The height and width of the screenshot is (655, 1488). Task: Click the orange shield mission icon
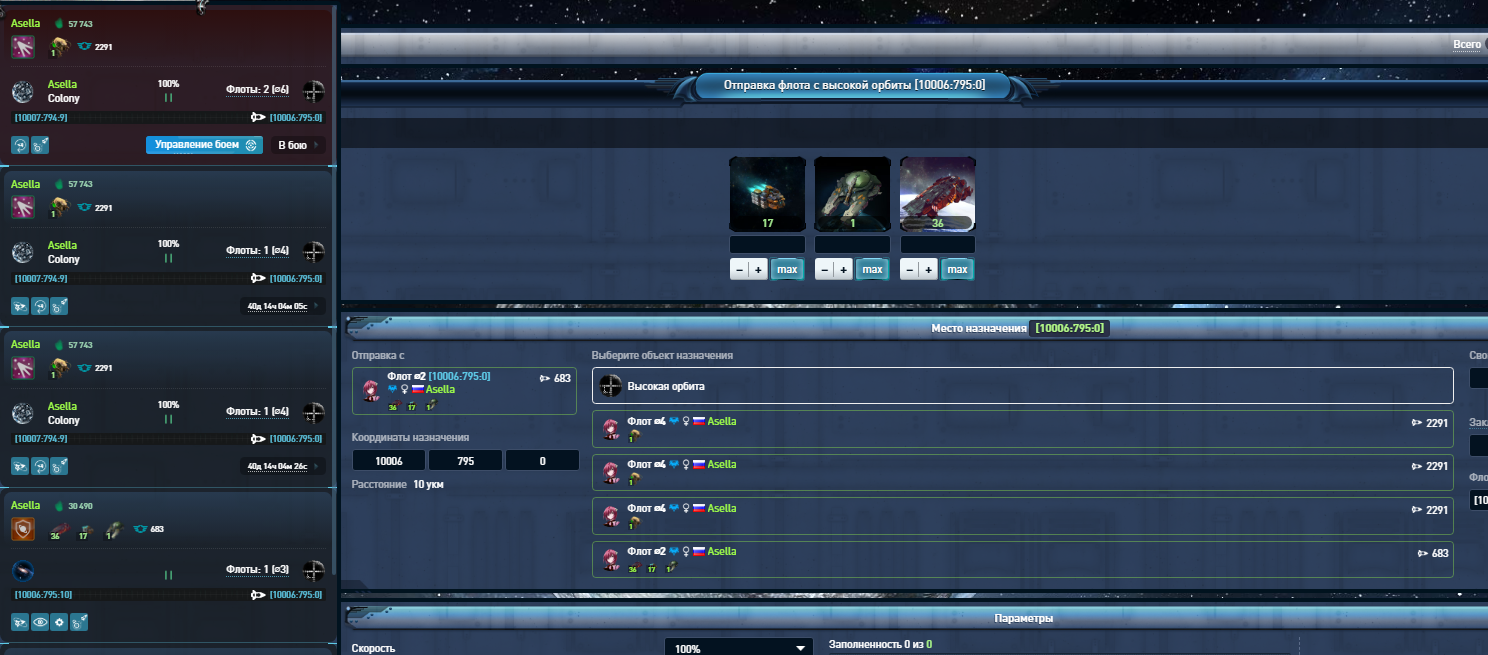[x=23, y=529]
